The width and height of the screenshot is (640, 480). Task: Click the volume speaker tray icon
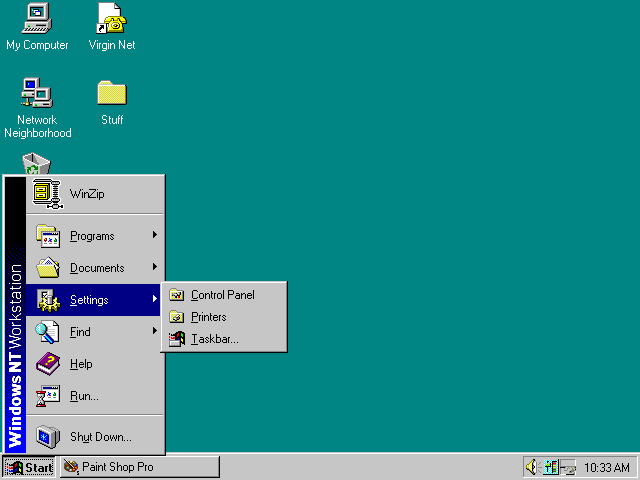point(532,467)
